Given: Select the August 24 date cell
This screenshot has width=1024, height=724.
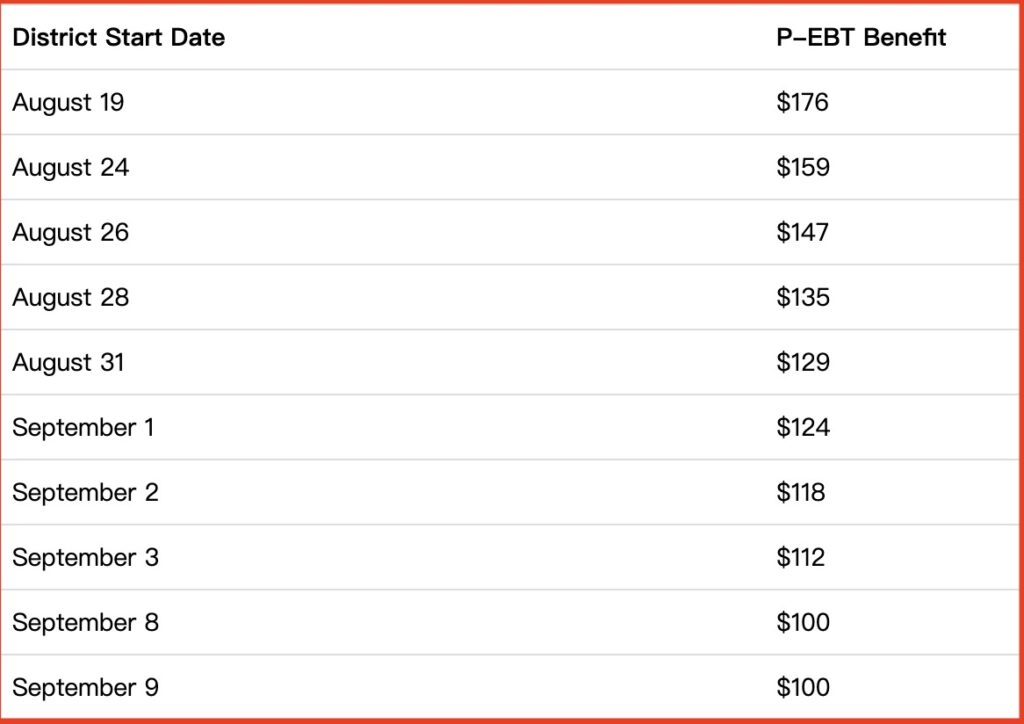Looking at the screenshot, I should click(71, 167).
